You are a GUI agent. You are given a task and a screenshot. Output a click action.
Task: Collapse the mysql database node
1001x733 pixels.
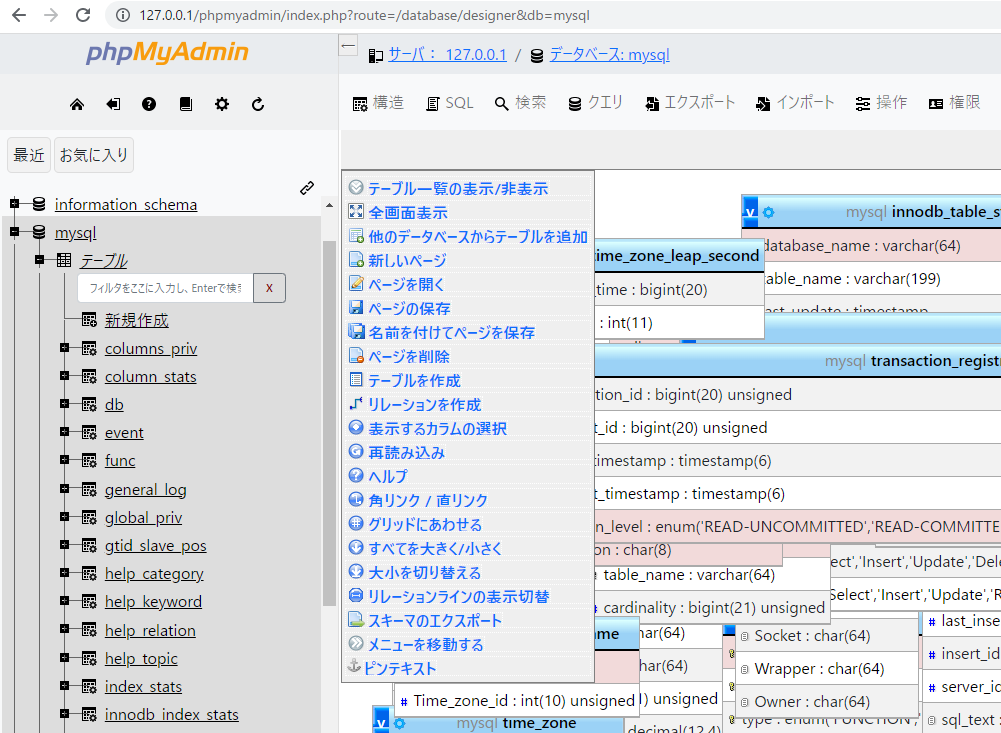click(15, 232)
